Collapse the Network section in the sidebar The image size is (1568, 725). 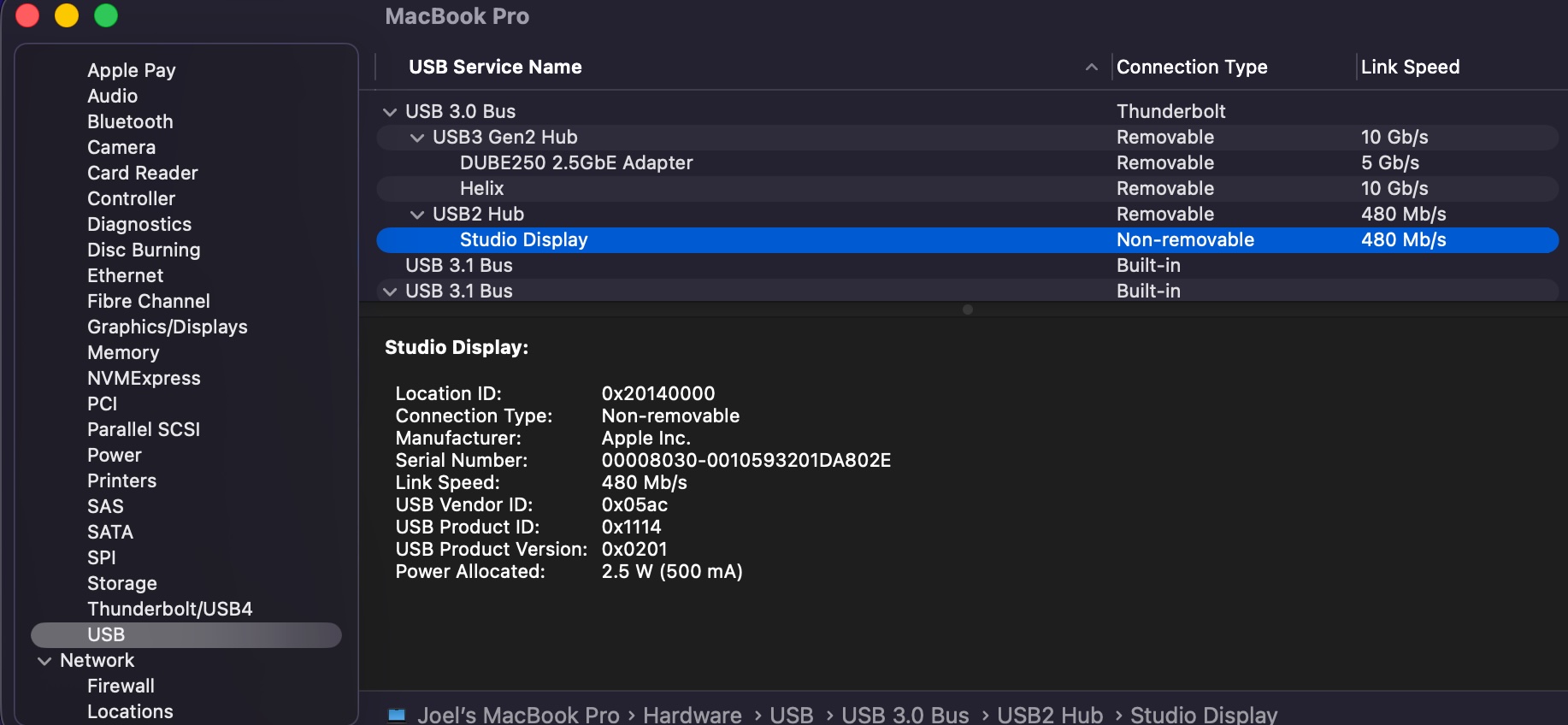click(44, 661)
